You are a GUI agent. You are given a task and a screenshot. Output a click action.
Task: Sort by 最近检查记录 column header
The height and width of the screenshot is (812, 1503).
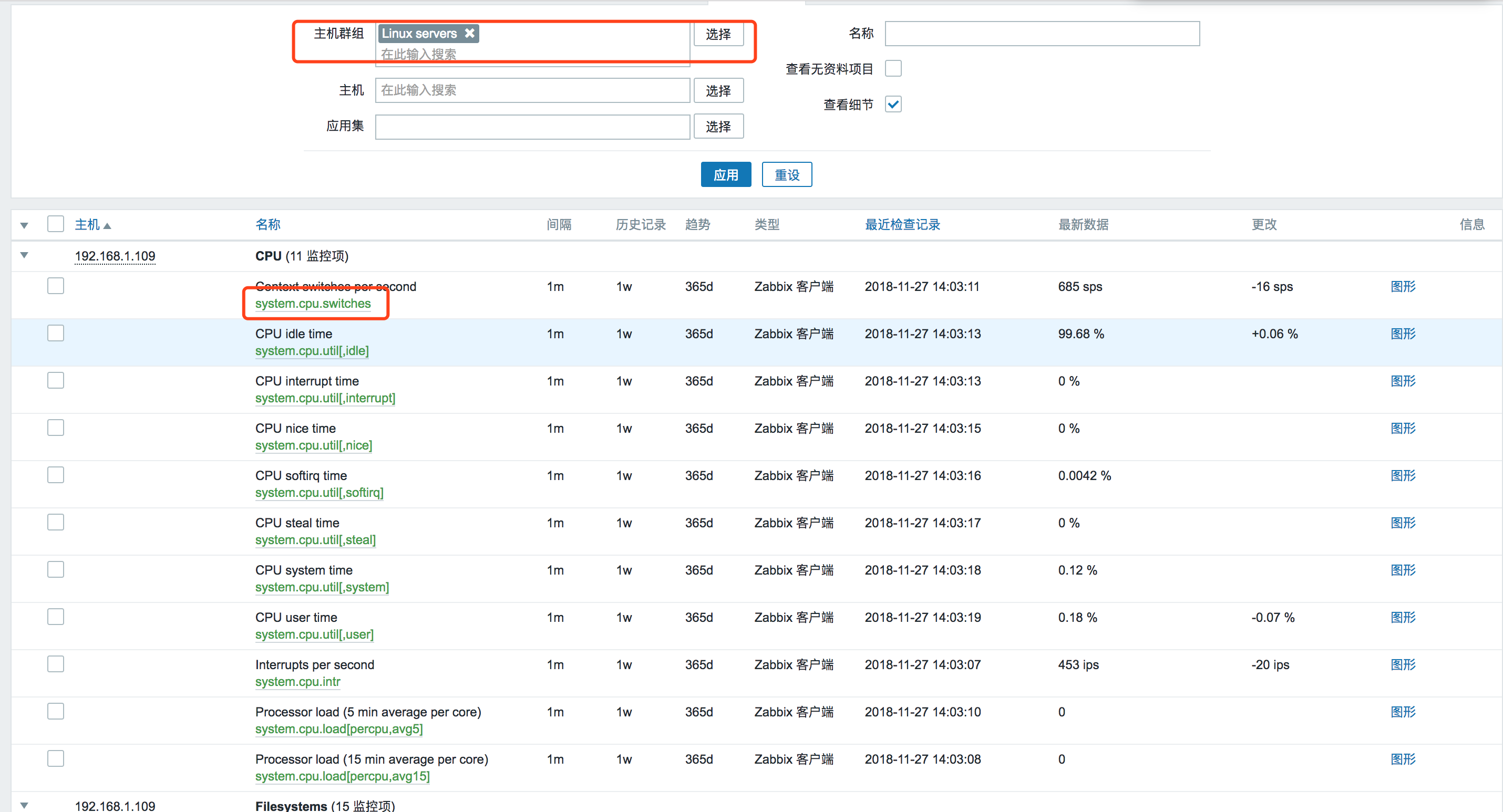(902, 225)
